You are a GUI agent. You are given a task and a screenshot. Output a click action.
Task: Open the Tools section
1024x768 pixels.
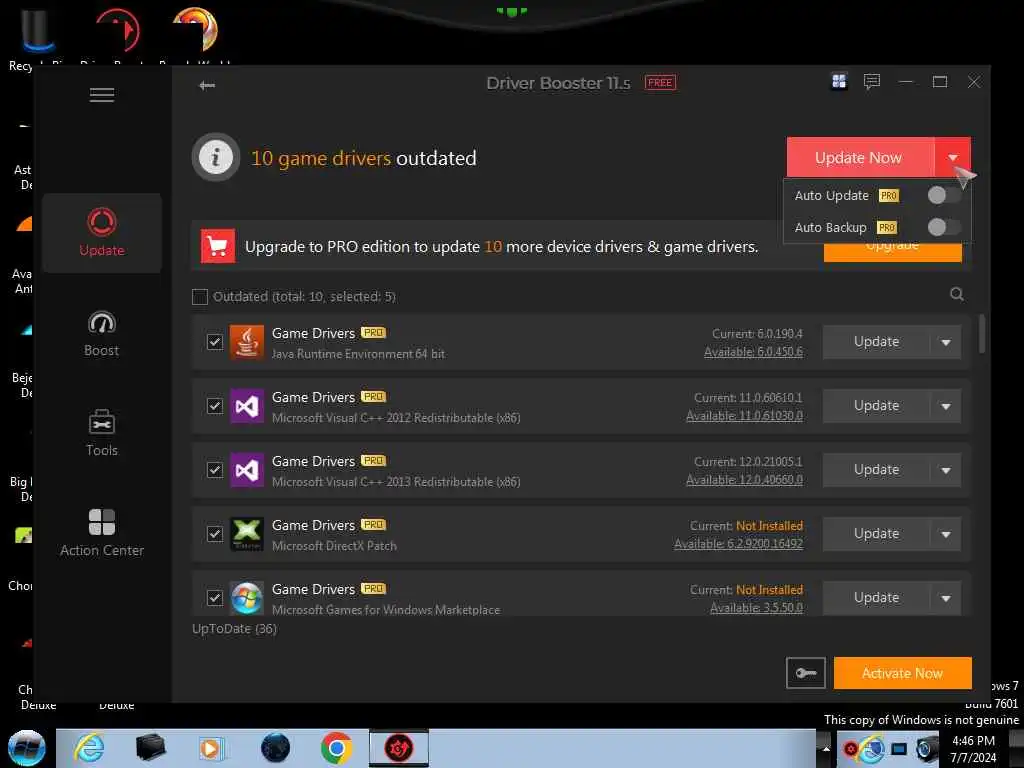click(102, 433)
